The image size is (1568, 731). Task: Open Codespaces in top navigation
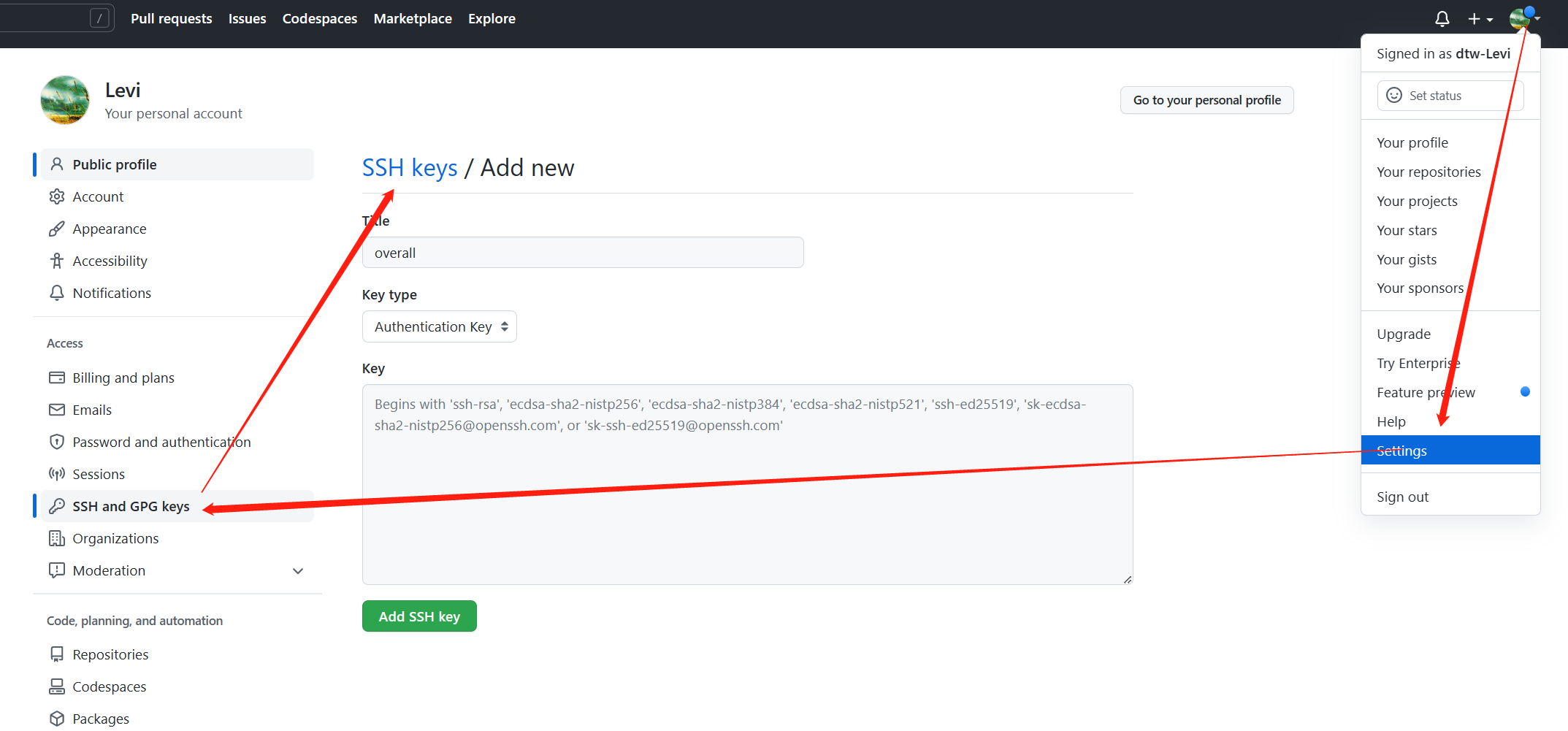[320, 19]
